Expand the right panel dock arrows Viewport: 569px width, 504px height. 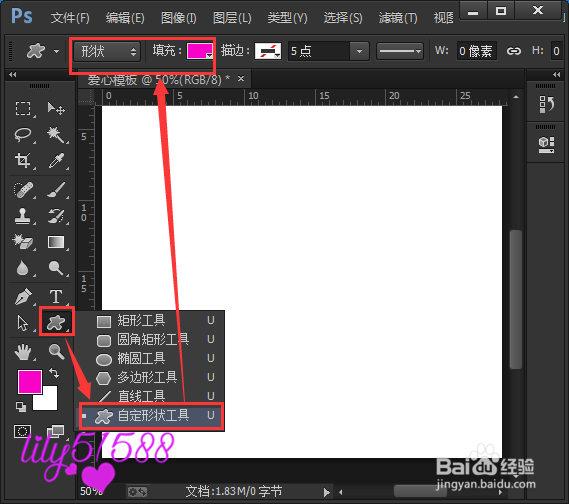(556, 74)
